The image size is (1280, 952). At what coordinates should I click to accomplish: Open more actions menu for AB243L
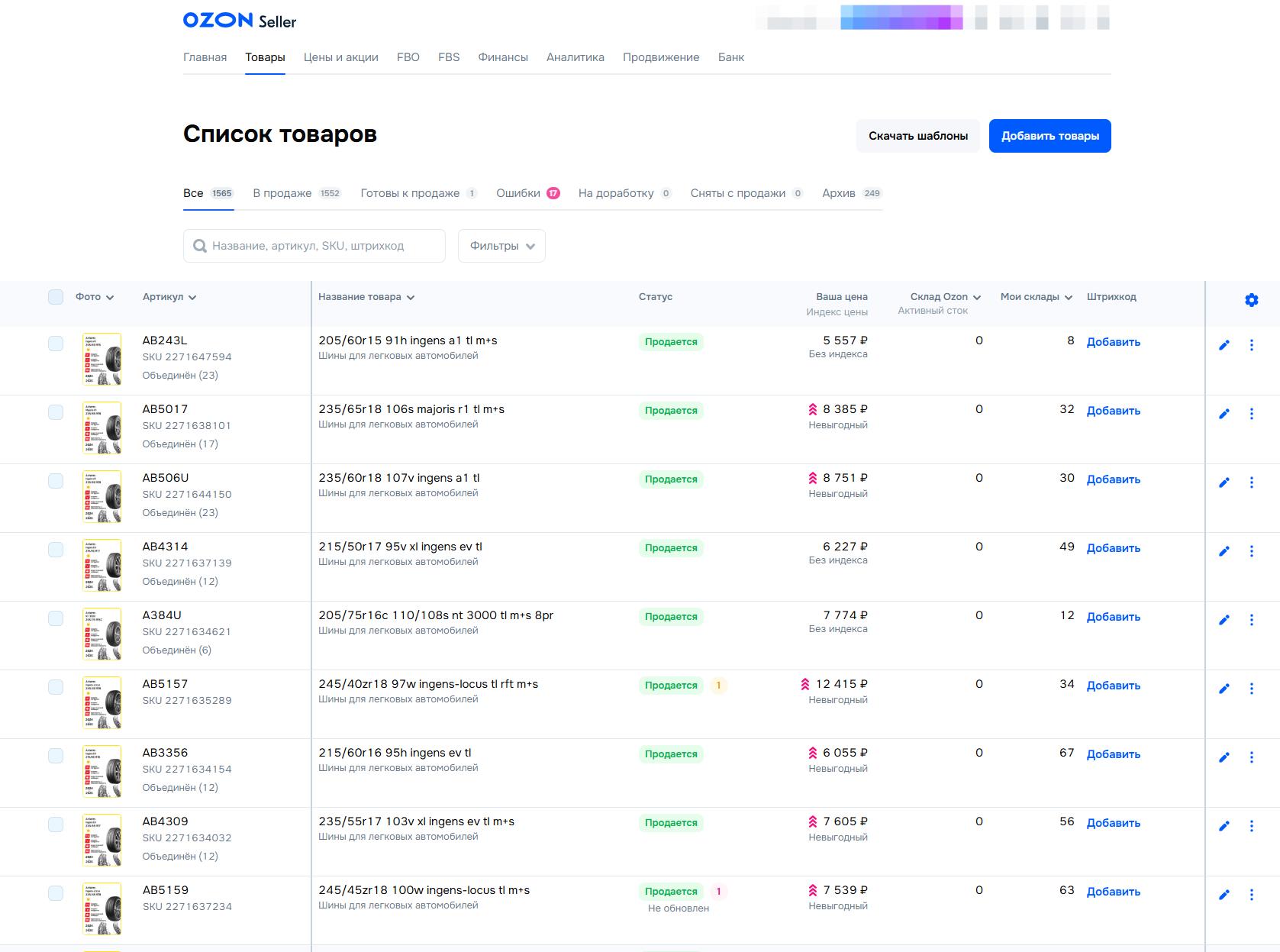point(1252,345)
